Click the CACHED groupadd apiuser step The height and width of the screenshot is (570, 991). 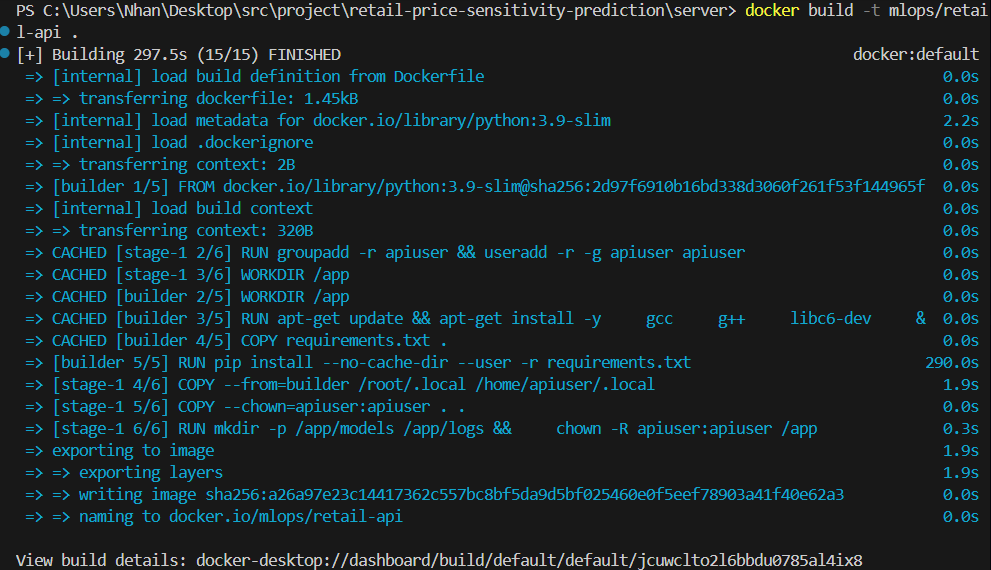click(x=398, y=252)
